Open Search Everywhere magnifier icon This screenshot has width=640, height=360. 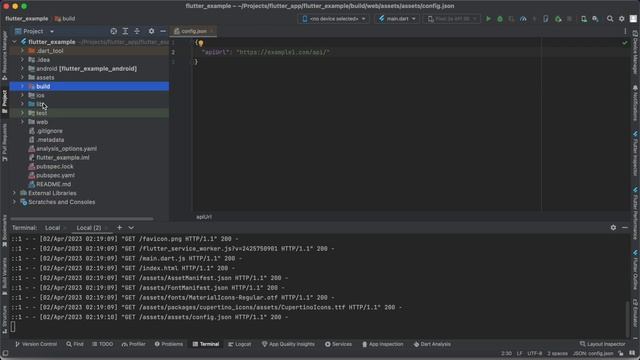tap(610, 19)
